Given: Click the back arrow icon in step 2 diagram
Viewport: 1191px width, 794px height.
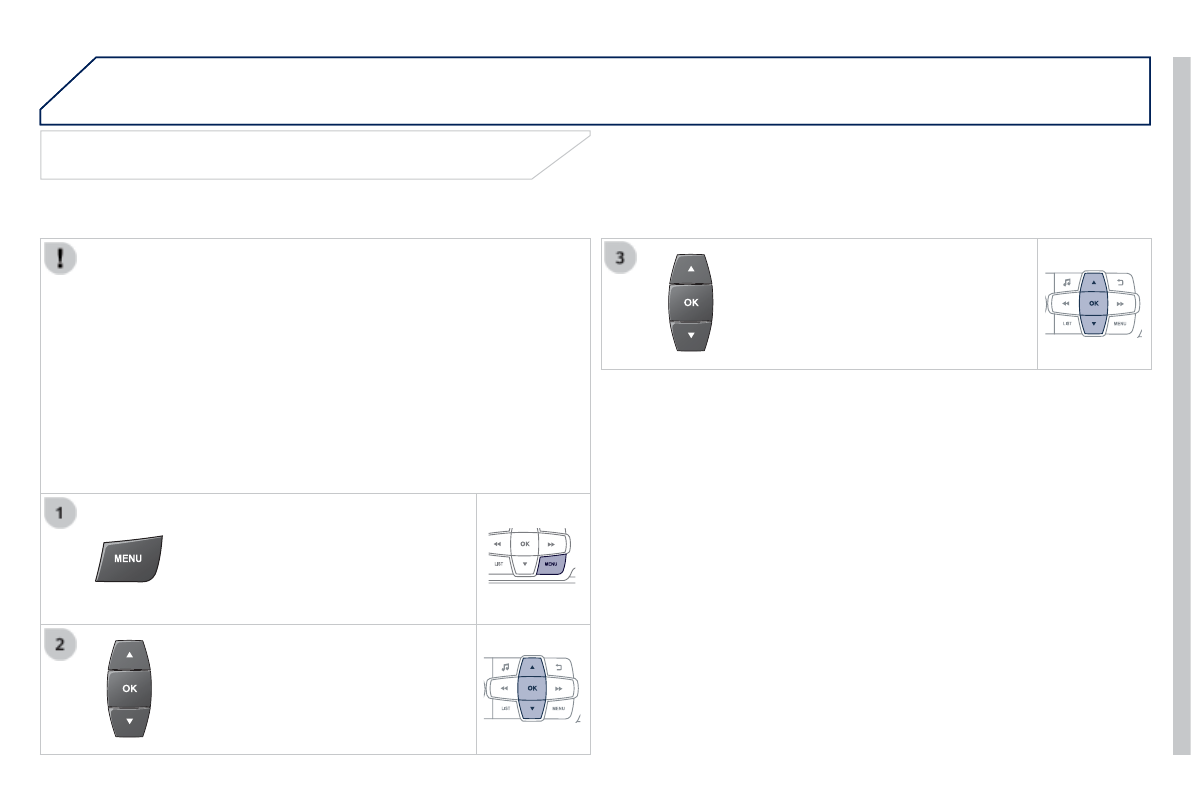Looking at the screenshot, I should pyautogui.click(x=559, y=667).
